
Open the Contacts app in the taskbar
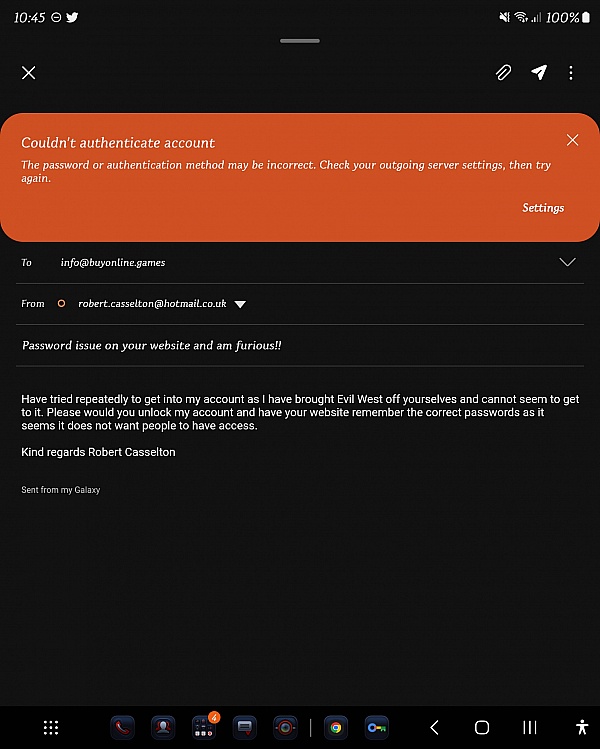pos(163,728)
